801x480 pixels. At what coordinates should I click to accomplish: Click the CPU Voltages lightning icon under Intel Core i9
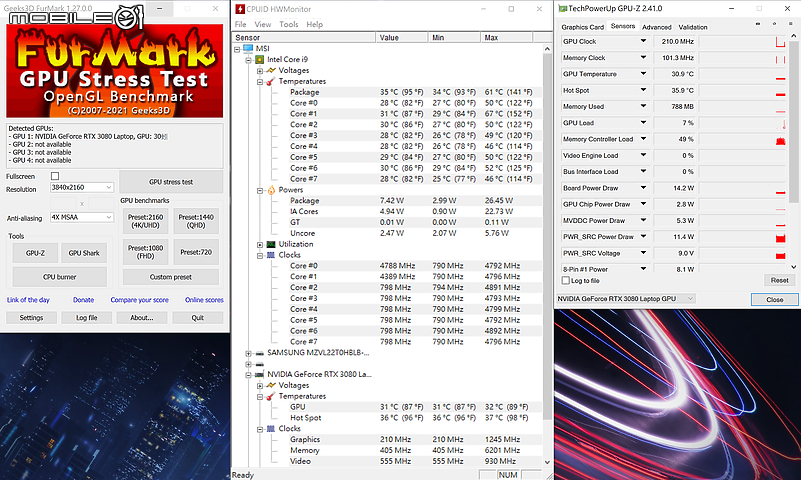click(271, 70)
